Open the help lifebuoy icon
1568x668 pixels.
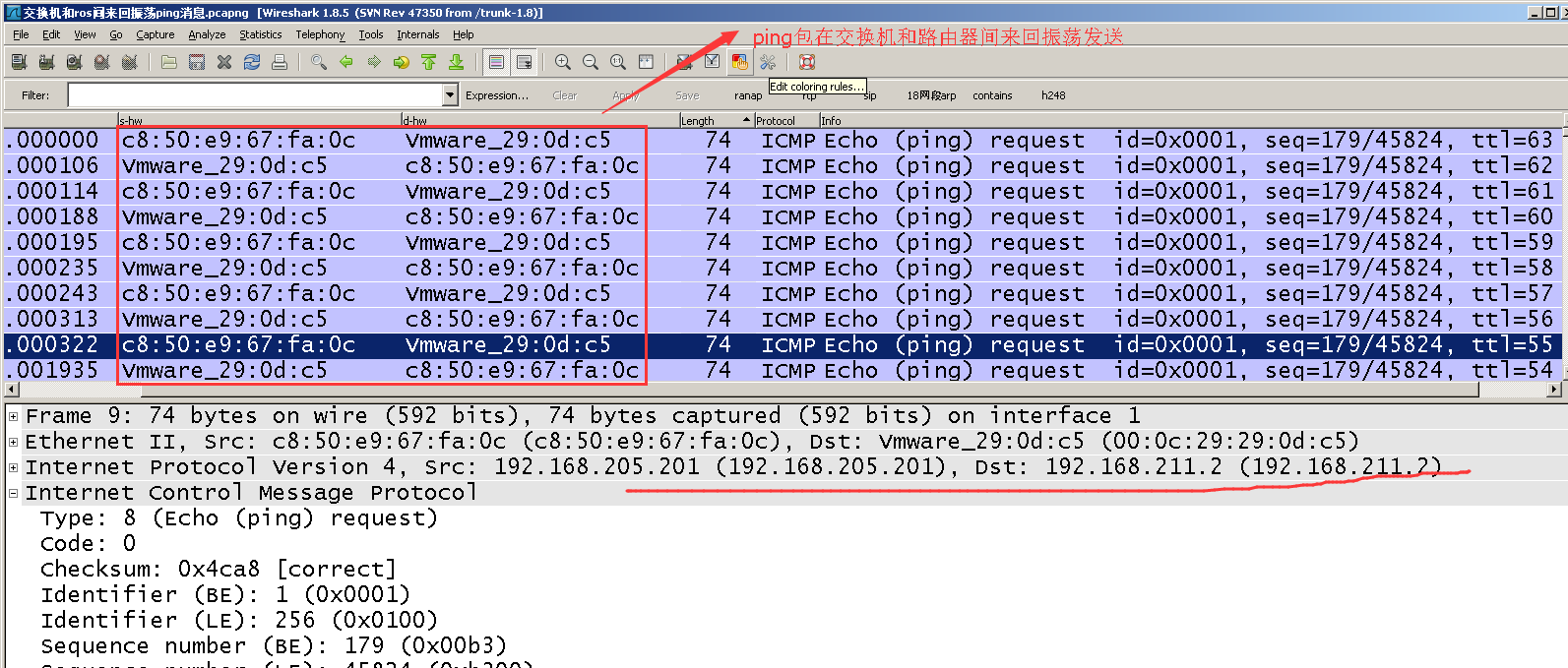coord(807,62)
